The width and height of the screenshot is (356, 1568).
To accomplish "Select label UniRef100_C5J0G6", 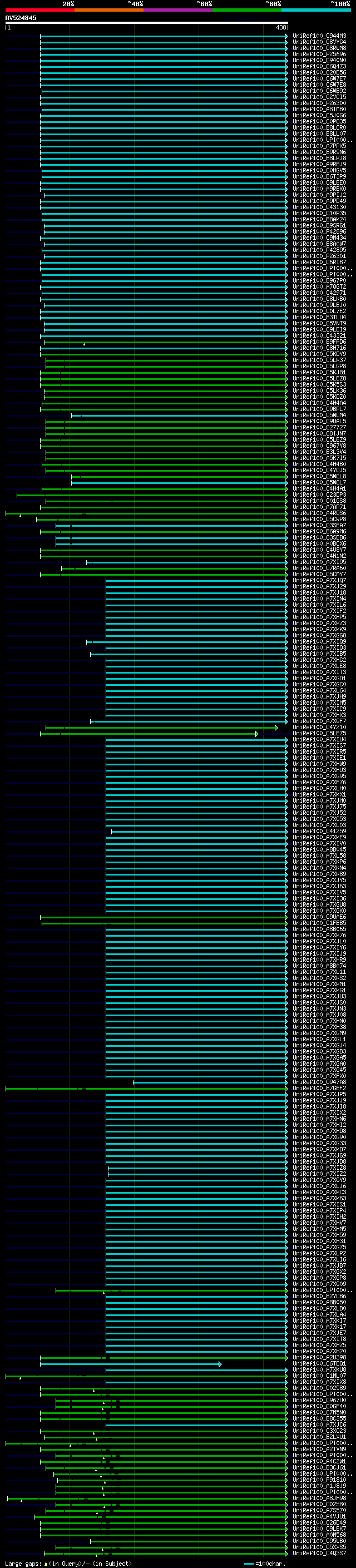I will tap(319, 115).
